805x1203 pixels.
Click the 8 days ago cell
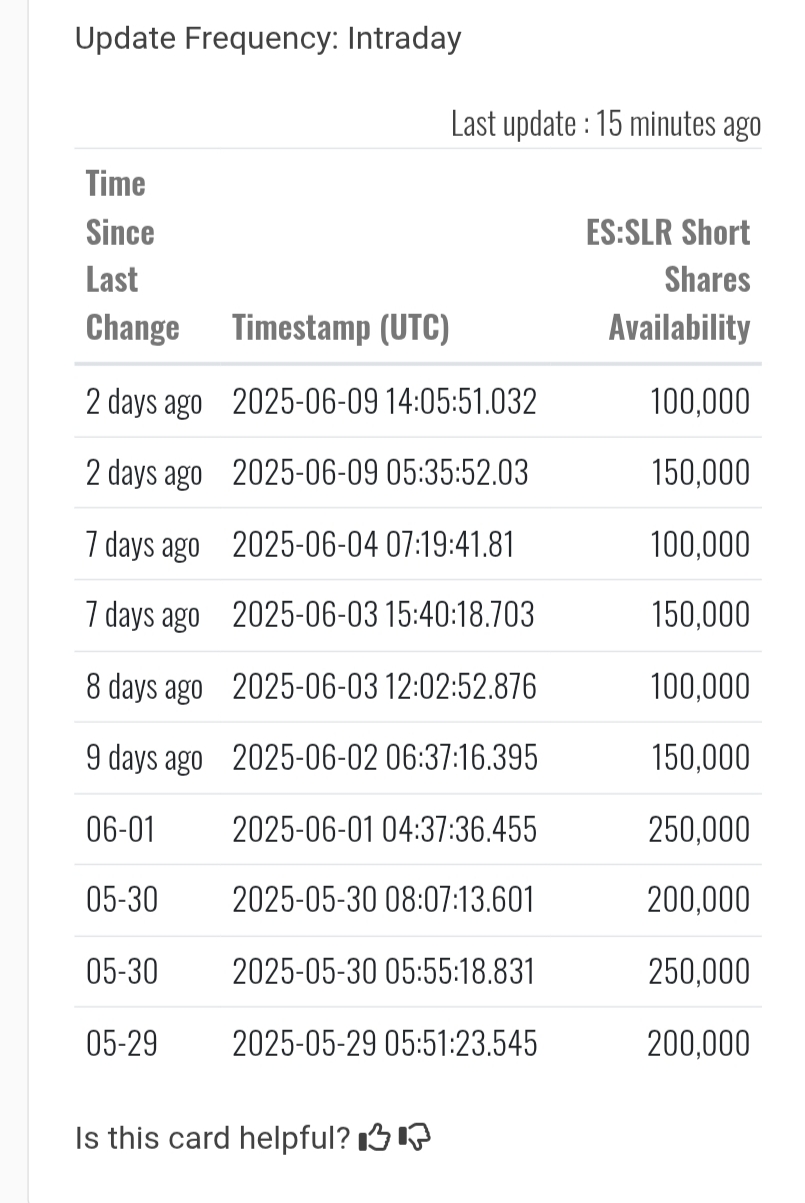pyautogui.click(x=144, y=687)
